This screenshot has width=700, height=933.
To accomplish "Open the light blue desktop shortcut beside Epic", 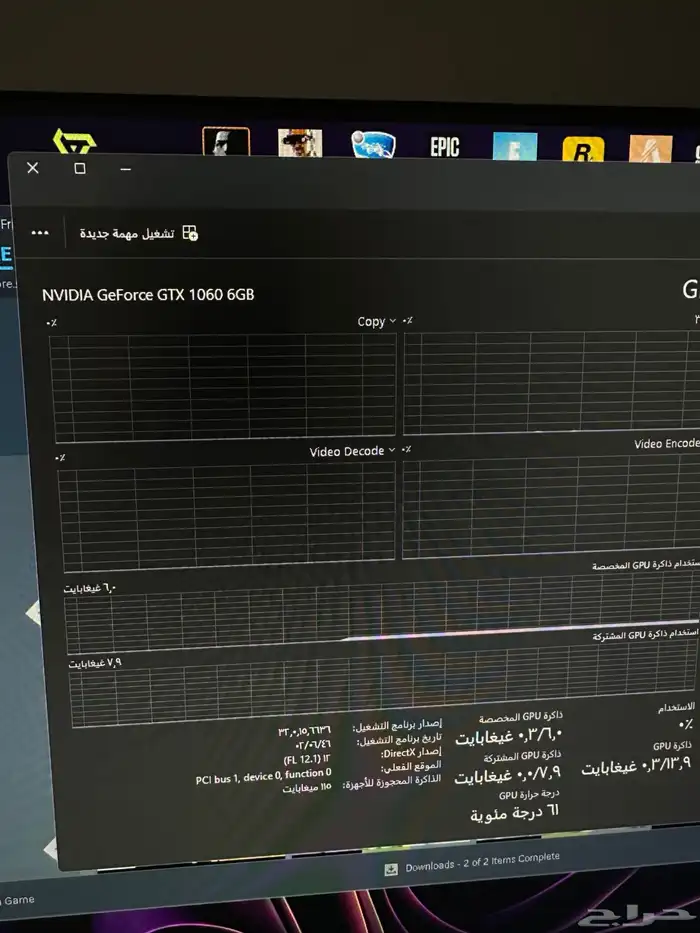I will point(515,146).
